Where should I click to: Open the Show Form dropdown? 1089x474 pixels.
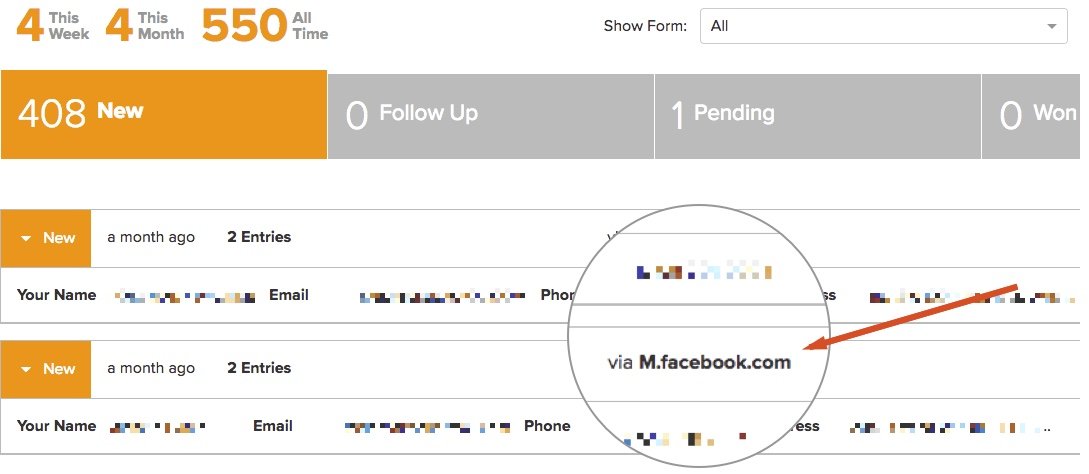(883, 26)
